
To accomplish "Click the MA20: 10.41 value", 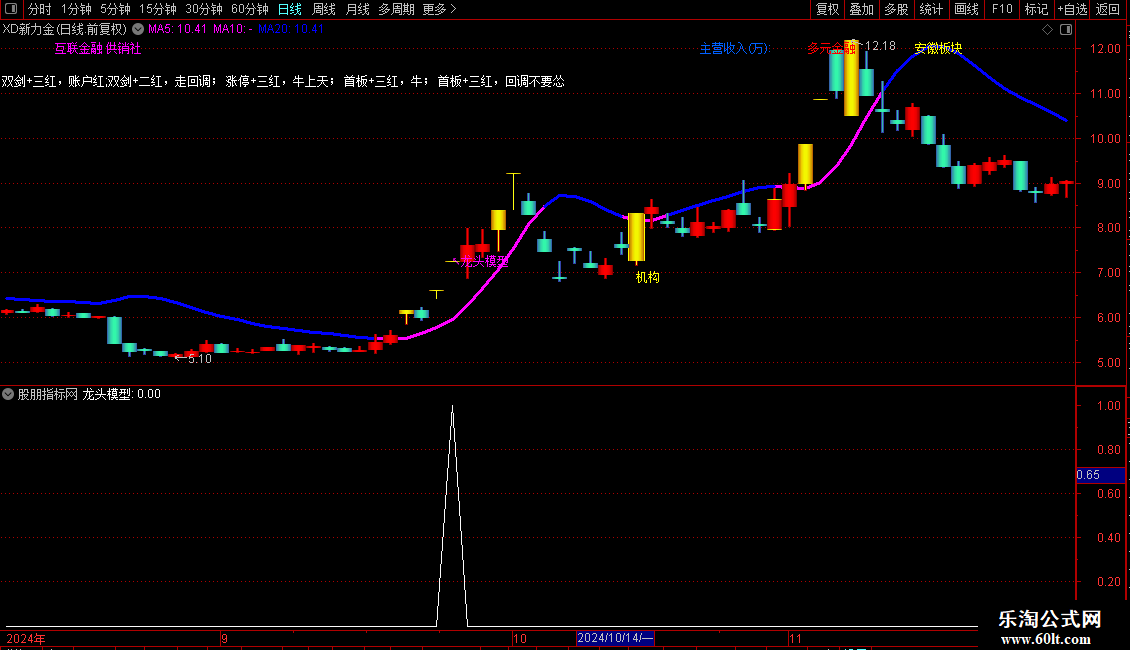I will (x=291, y=30).
